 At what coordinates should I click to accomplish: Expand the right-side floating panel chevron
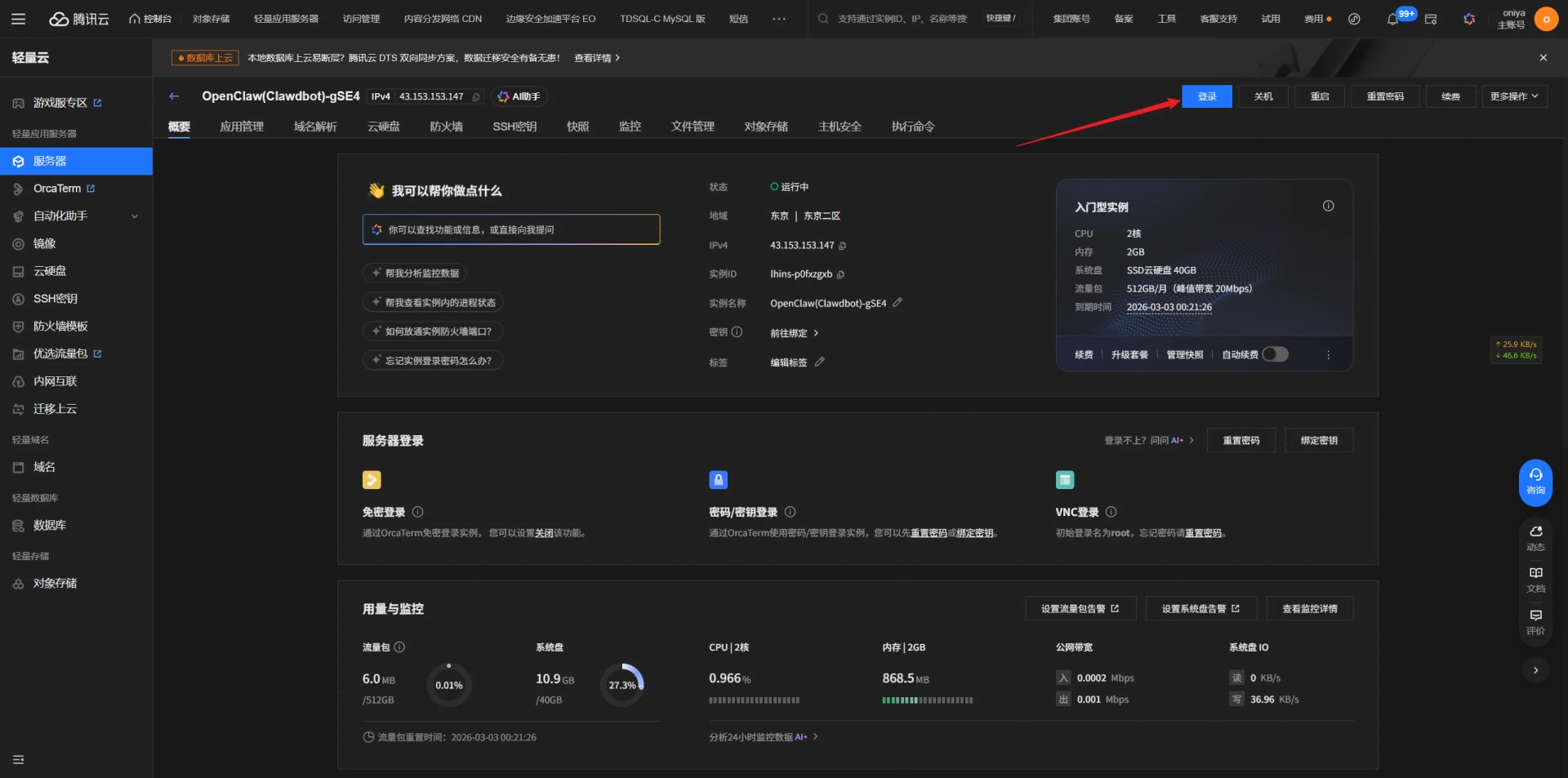pyautogui.click(x=1535, y=670)
